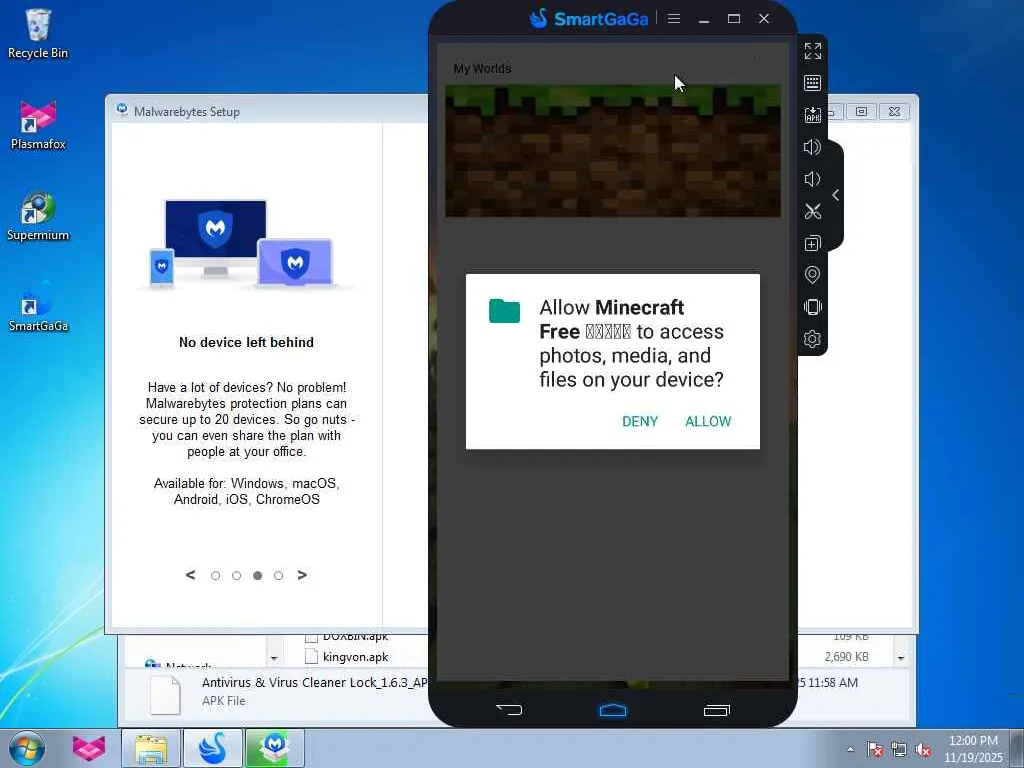
Task: Select the third Malwarebytes slide dot
Action: point(257,575)
